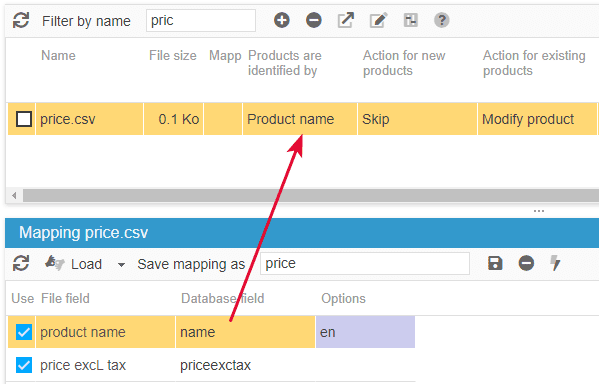Click the edit pencil icon in top toolbar
The width and height of the screenshot is (599, 384).
point(378,20)
